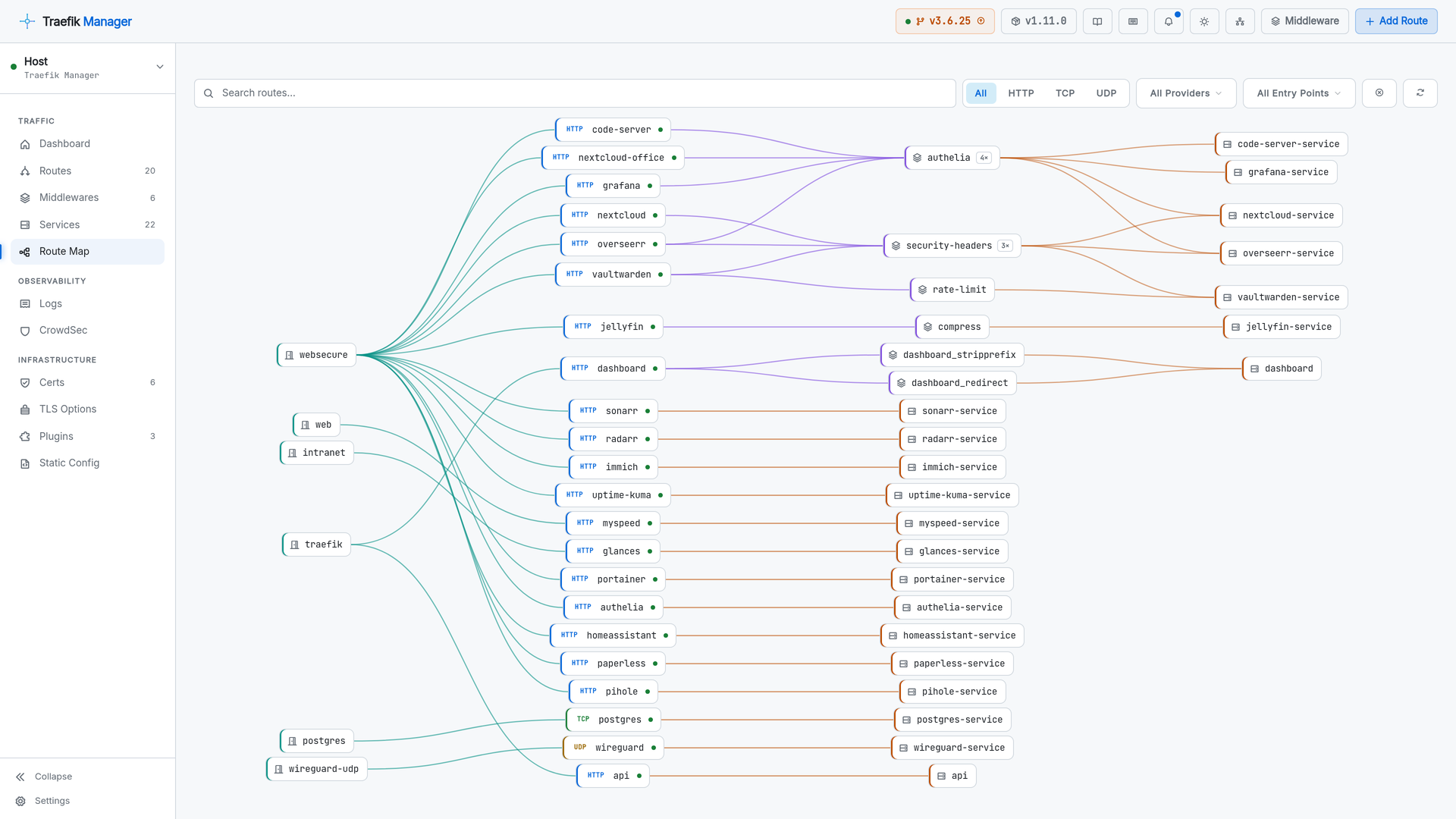Filter routes by HTTP
Image resolution: width=1456 pixels, height=819 pixels.
(1021, 93)
